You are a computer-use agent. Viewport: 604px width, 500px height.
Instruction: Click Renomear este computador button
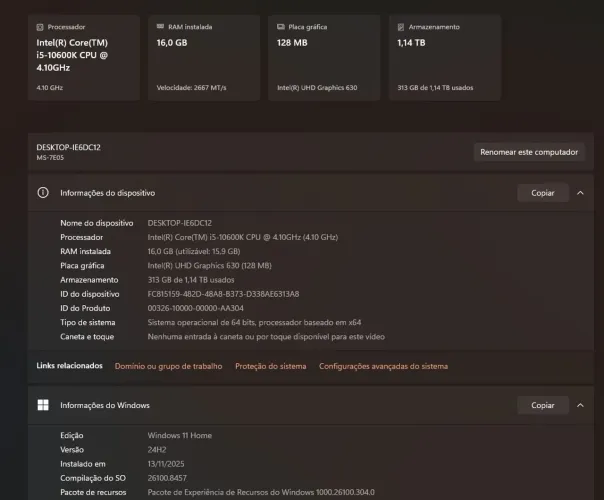pos(529,152)
